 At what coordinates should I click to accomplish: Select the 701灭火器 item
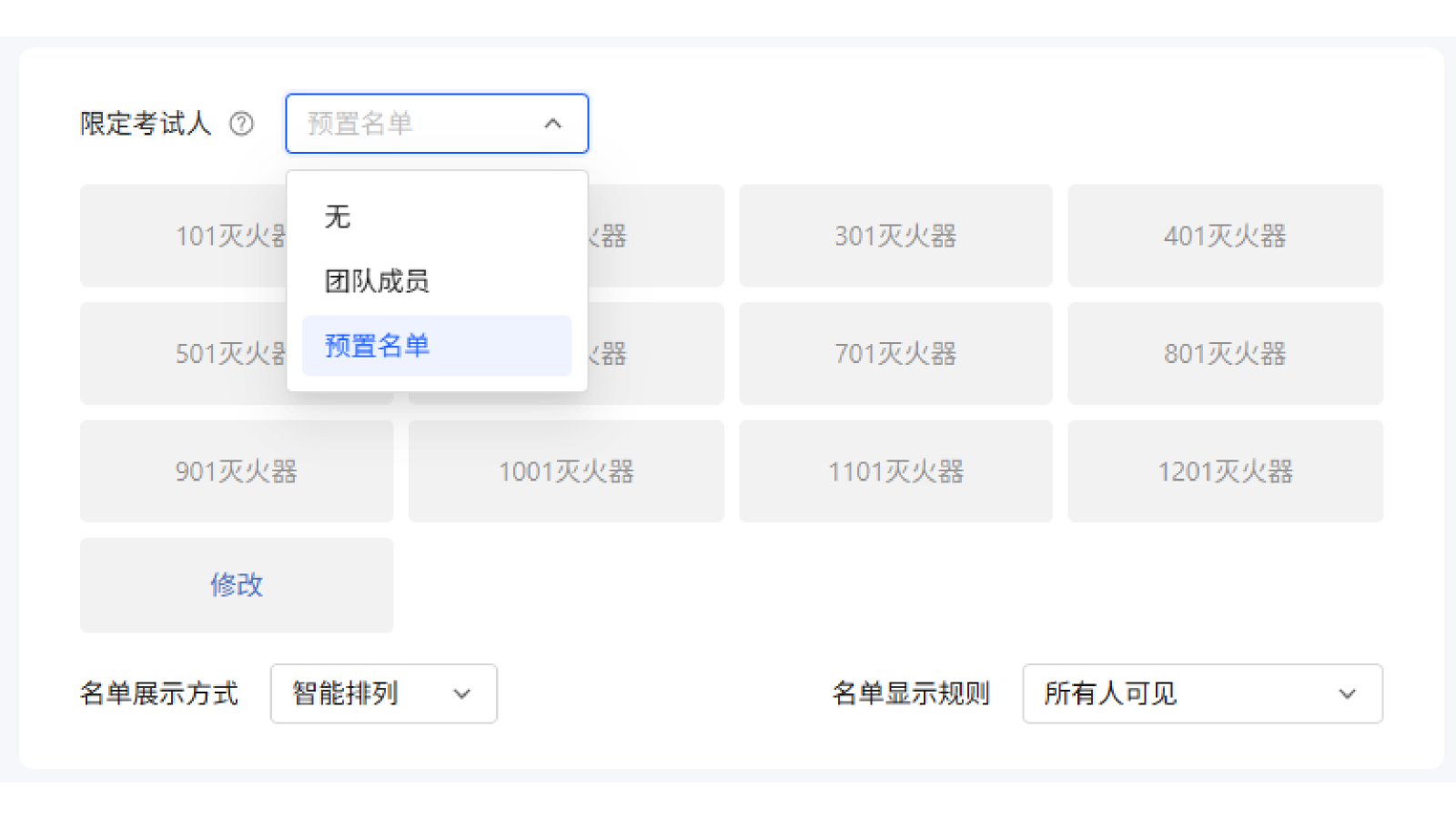pyautogui.click(x=895, y=354)
